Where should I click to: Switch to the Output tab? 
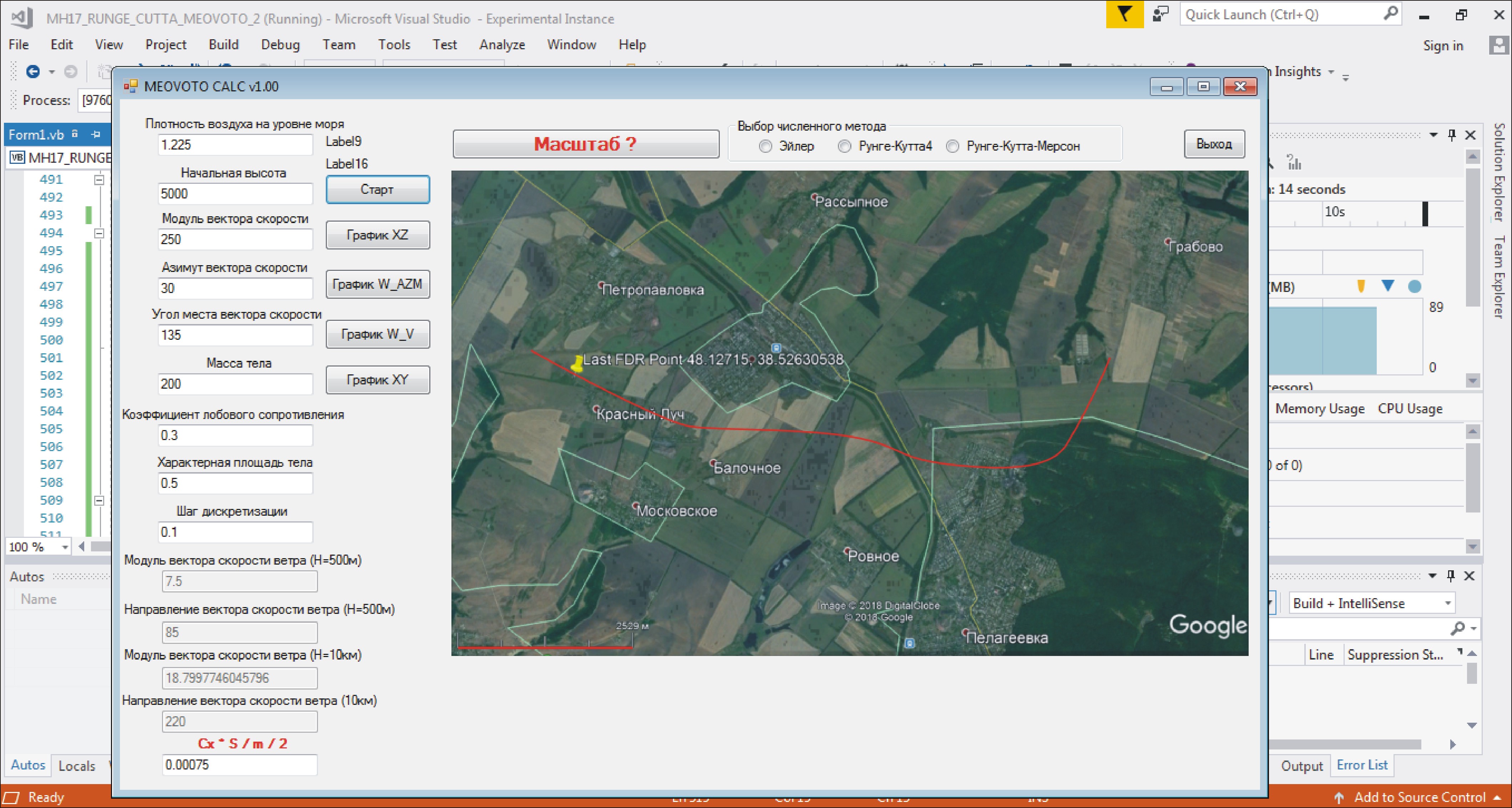tap(1301, 766)
